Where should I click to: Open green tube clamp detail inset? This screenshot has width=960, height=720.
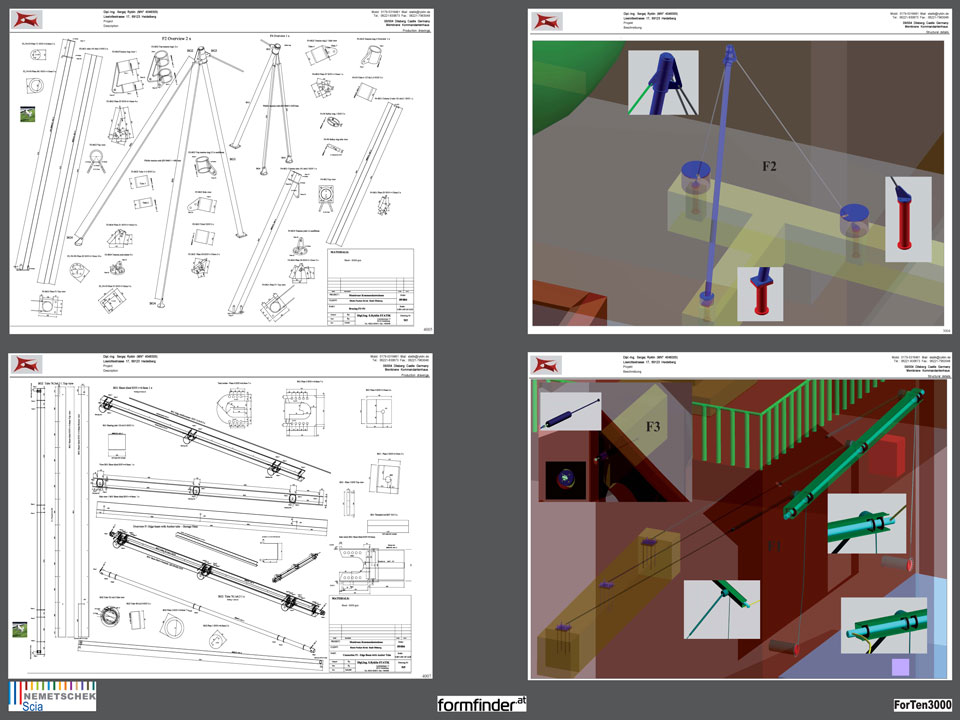(x=866, y=522)
